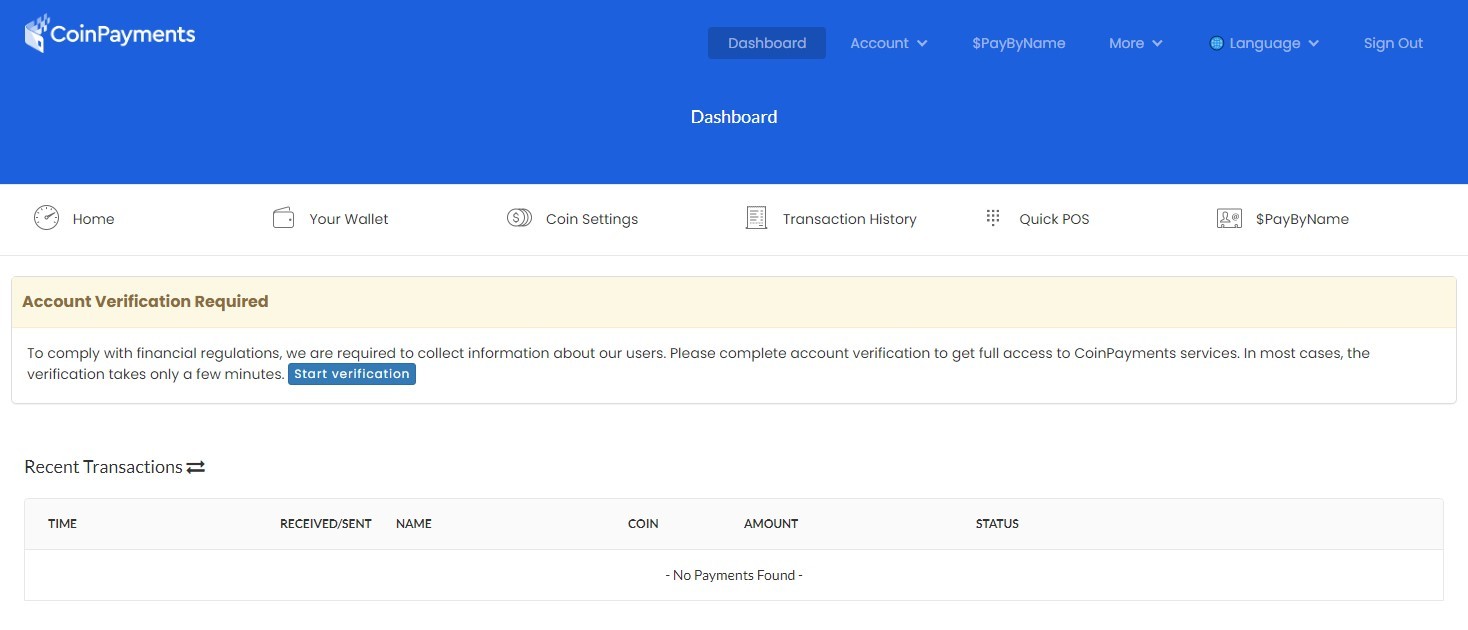Open $PayByName from the top navigation
This screenshot has width=1468, height=630.
coord(1018,43)
